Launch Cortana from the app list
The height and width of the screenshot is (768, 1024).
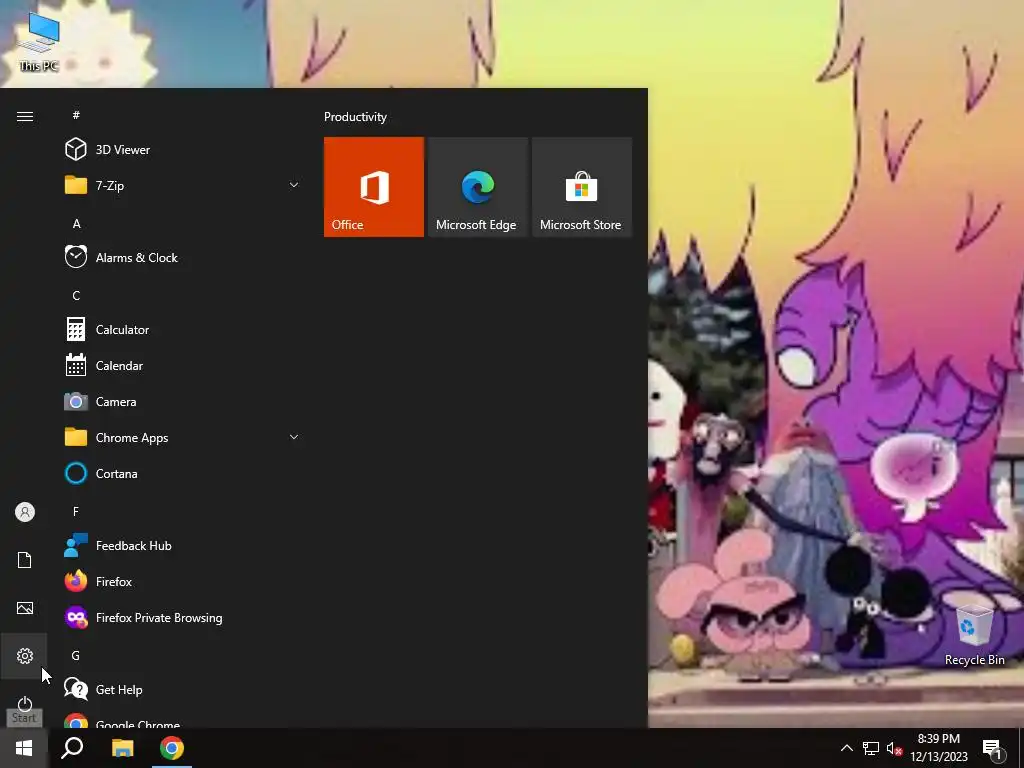[x=182, y=473]
